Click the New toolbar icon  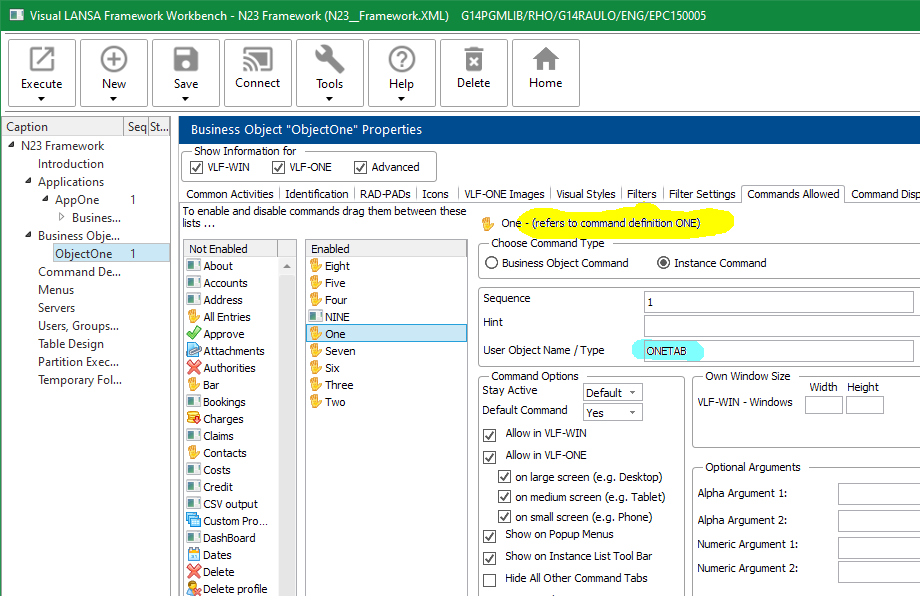114,59
